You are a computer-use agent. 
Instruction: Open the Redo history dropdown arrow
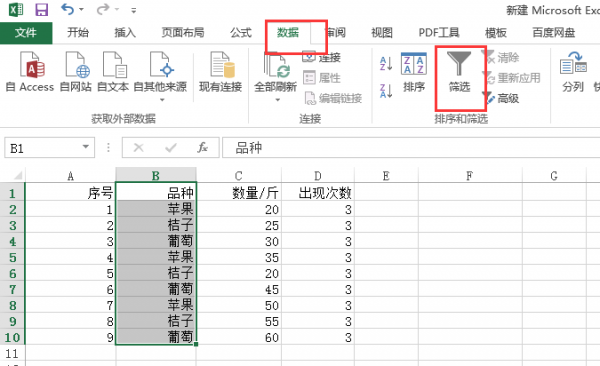[117, 10]
